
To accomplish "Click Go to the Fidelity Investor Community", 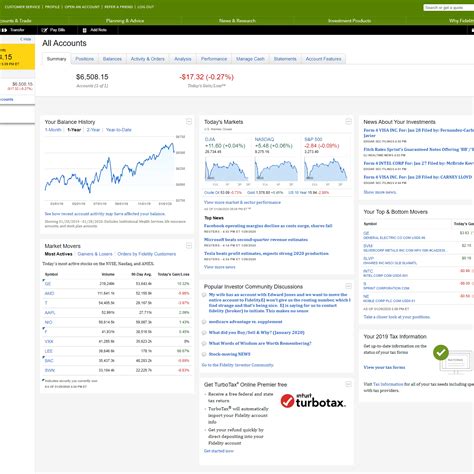I will (x=237, y=365).
